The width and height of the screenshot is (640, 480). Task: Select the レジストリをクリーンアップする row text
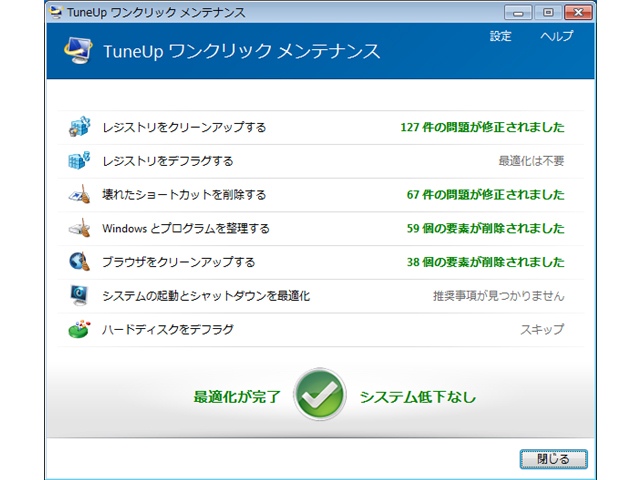pos(184,127)
